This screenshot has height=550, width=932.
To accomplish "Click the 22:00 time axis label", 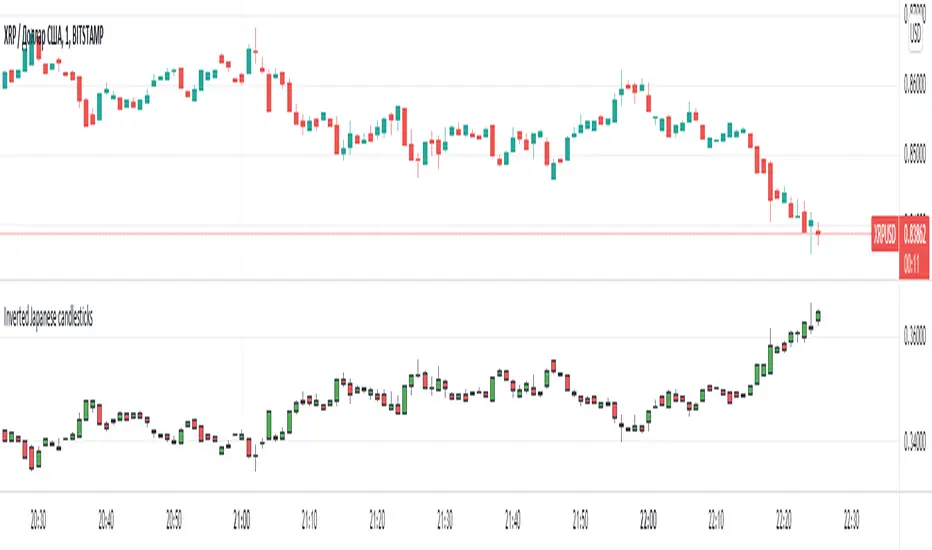I will pyautogui.click(x=648, y=521).
